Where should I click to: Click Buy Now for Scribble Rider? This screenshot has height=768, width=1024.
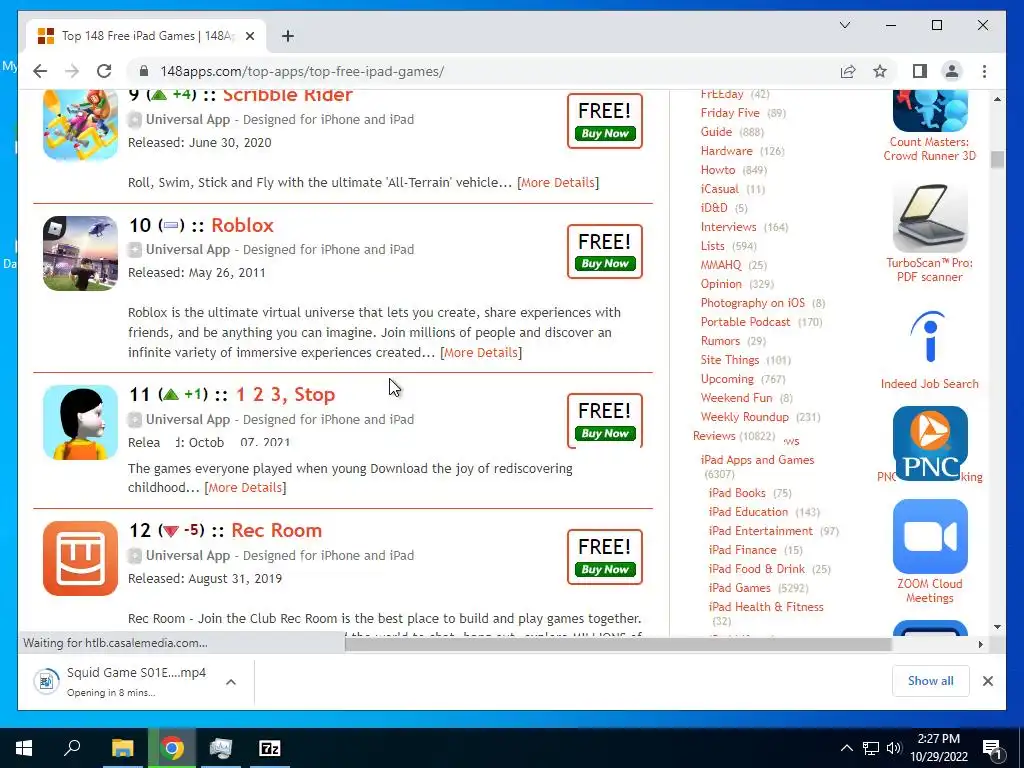(x=605, y=133)
